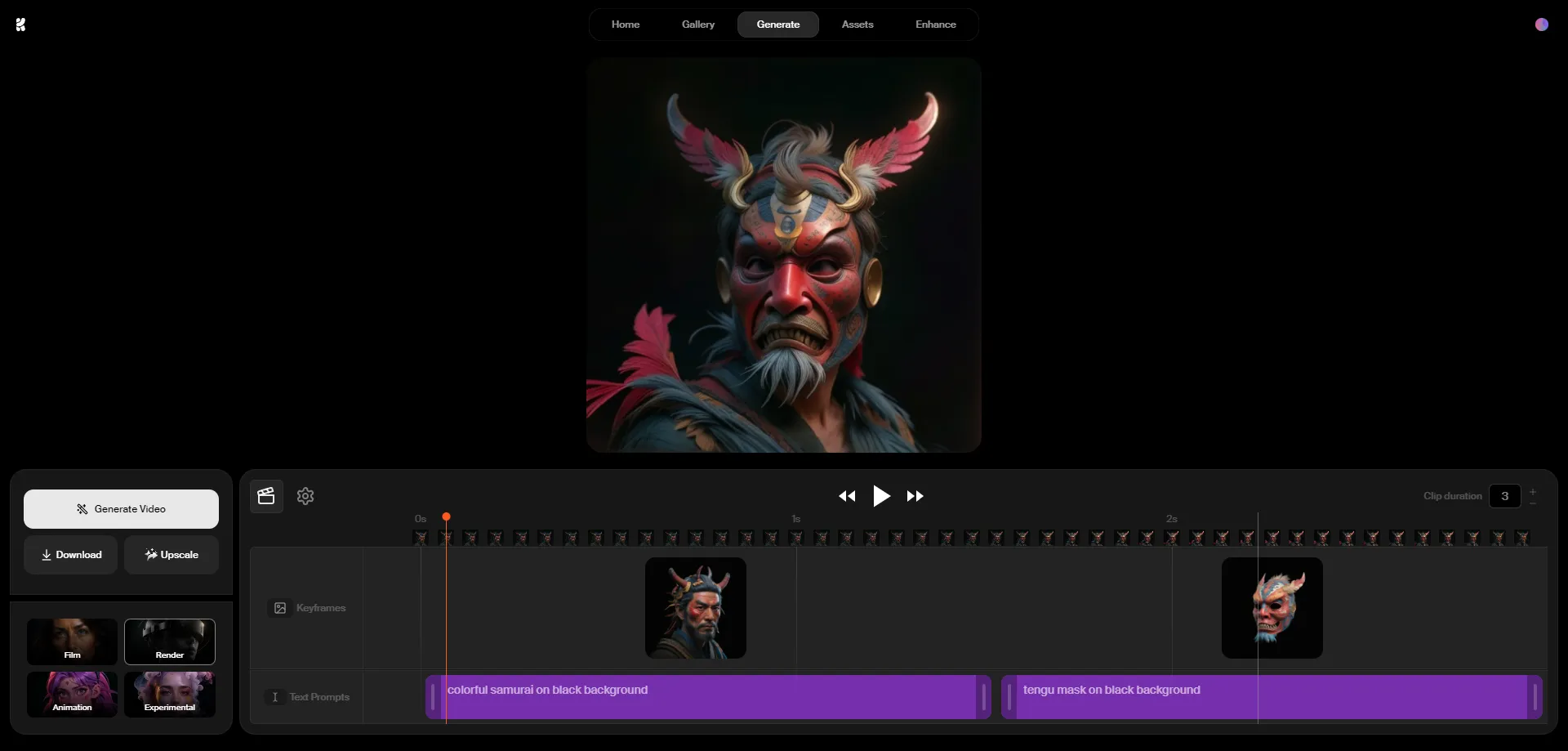The image size is (1568, 751).
Task: Select the Generate tab
Action: tap(778, 25)
